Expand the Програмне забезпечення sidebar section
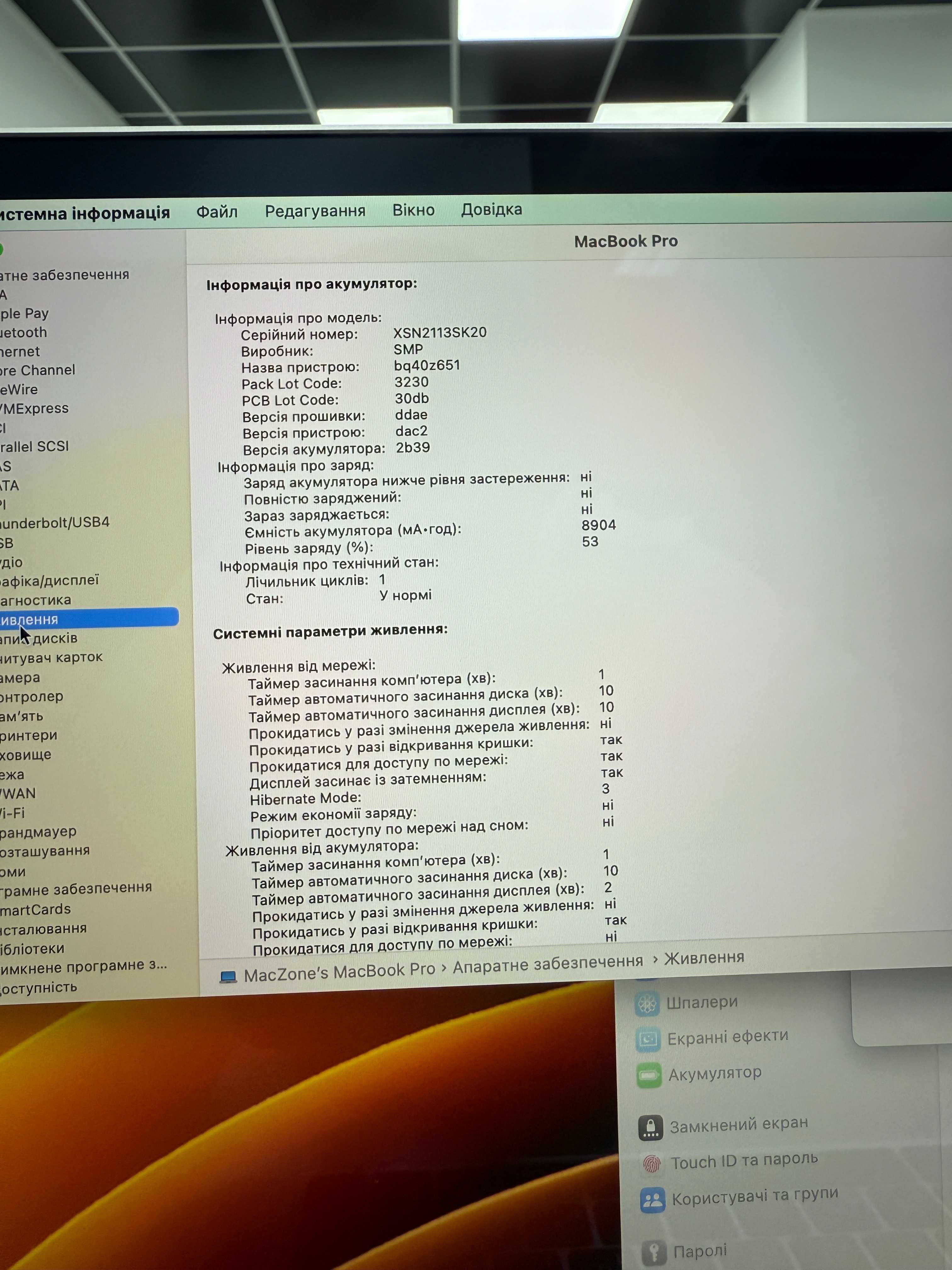The height and width of the screenshot is (1270, 952). [76, 888]
